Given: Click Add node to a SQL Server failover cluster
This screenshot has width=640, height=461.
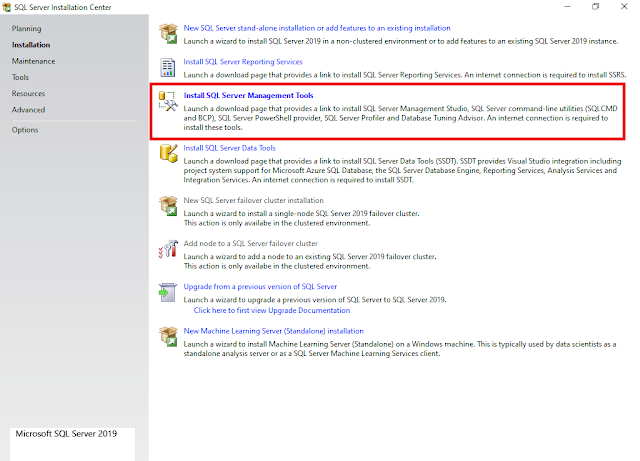Looking at the screenshot, I should pyautogui.click(x=251, y=243).
